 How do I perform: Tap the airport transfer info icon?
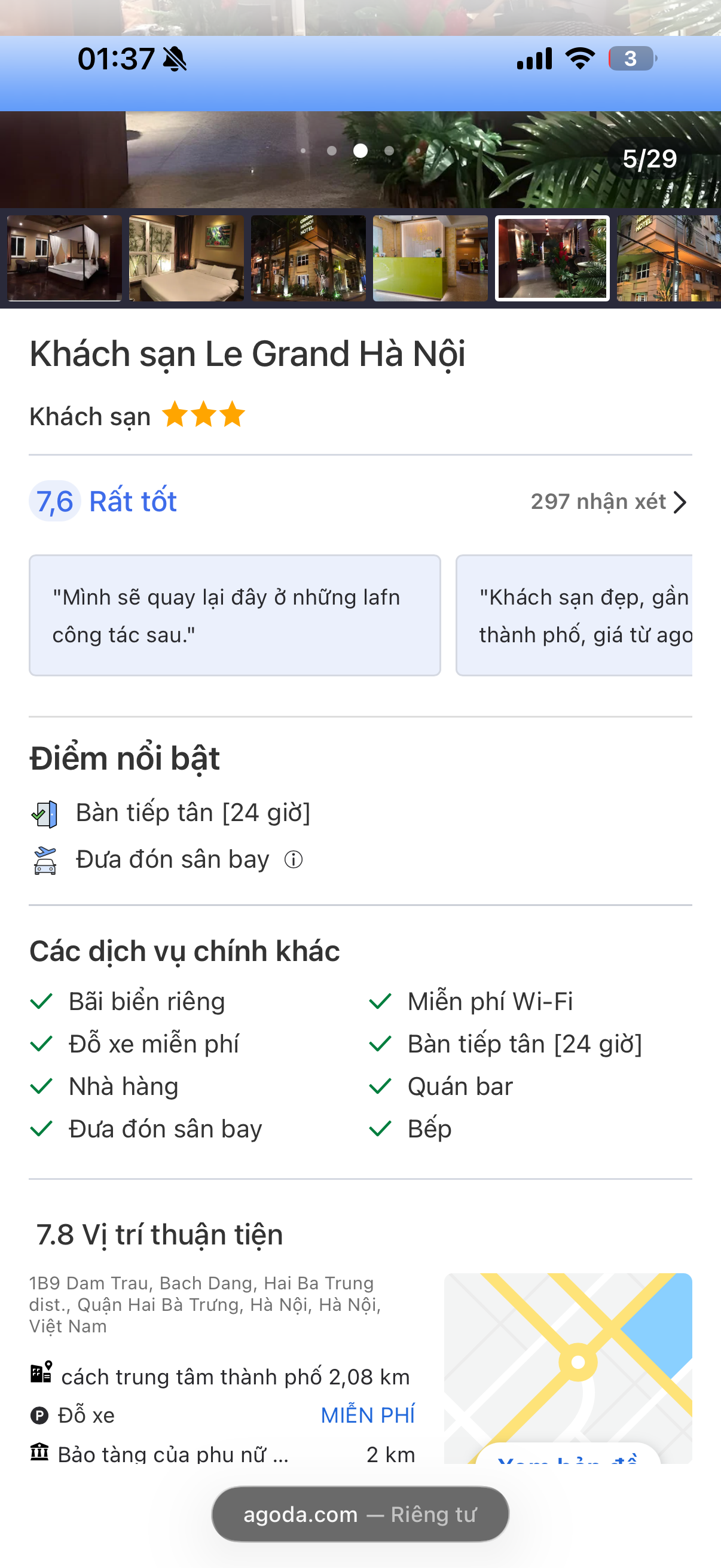(294, 859)
